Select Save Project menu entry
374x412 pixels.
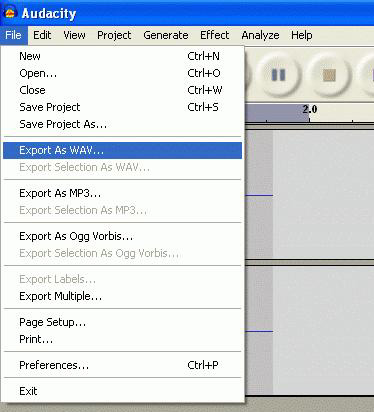(123, 107)
